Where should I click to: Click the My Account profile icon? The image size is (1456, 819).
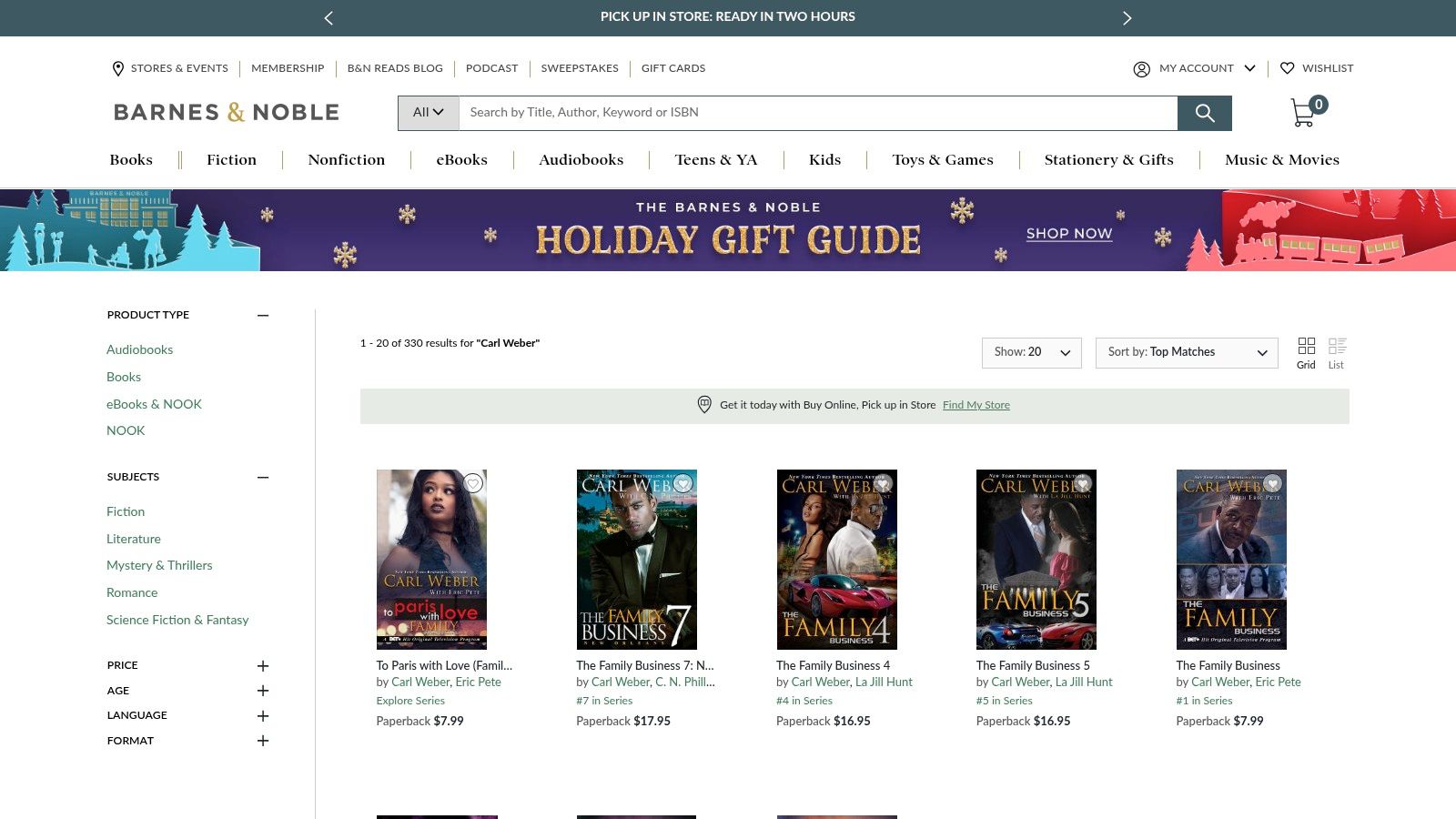(x=1141, y=69)
